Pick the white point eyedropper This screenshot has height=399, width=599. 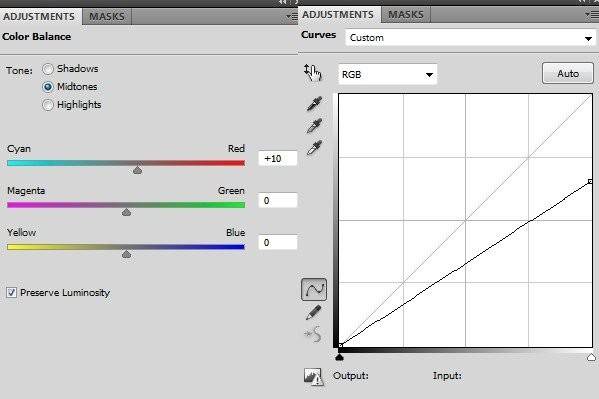(314, 148)
